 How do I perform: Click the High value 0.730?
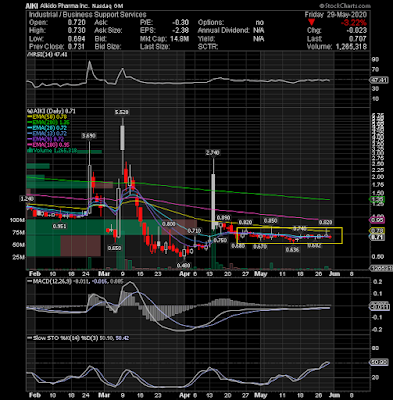(77, 31)
